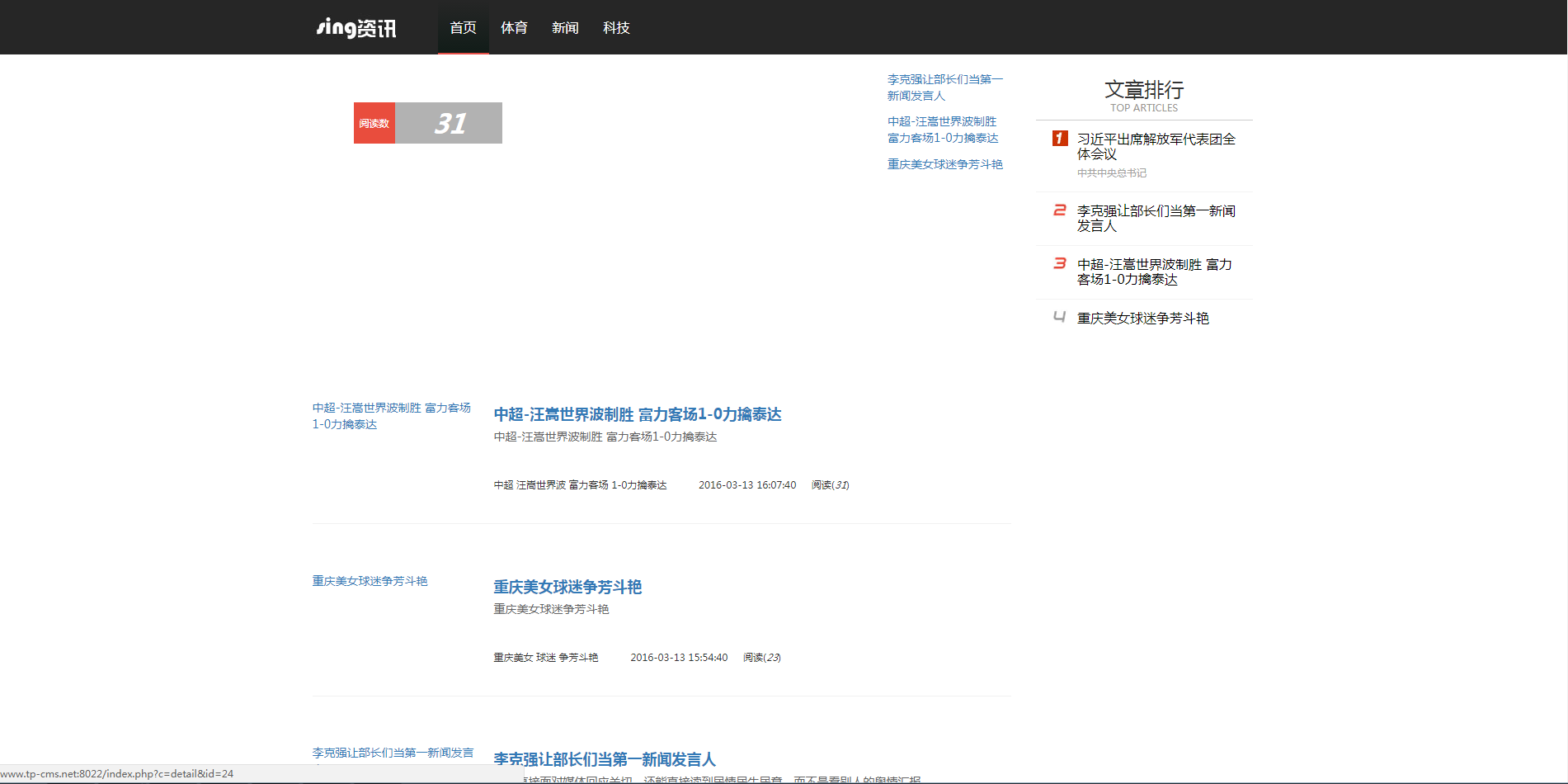Image resolution: width=1568 pixels, height=784 pixels.
Task: Click the tags 重庆美女 球迷 争芳斗艳
Action: click(x=546, y=658)
